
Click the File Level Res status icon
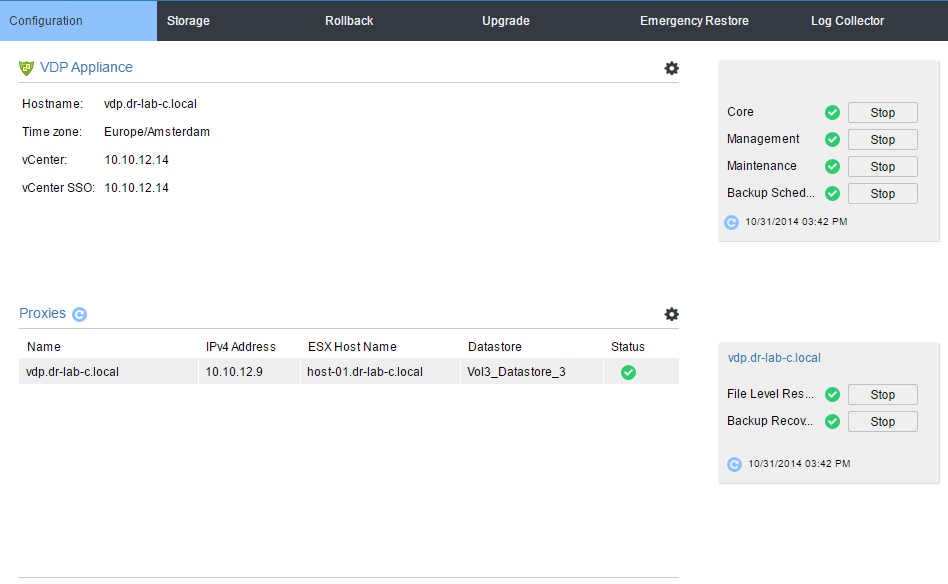point(832,394)
